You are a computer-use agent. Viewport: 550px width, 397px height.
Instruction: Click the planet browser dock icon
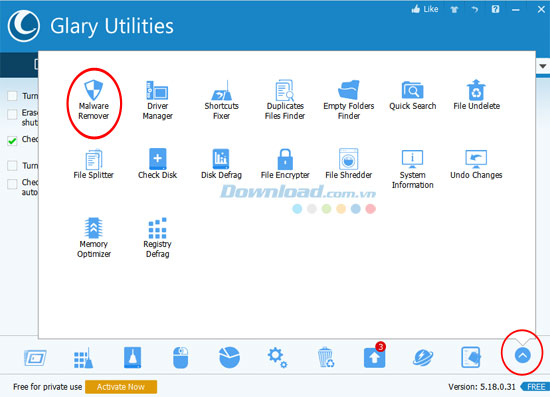[423, 358]
